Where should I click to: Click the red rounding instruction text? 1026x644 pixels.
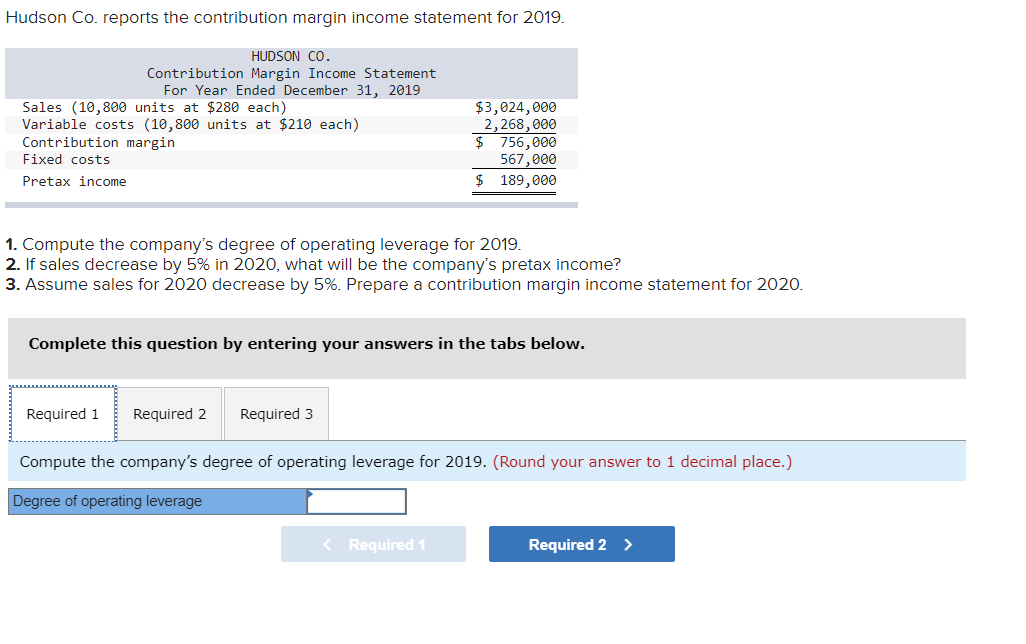643,461
